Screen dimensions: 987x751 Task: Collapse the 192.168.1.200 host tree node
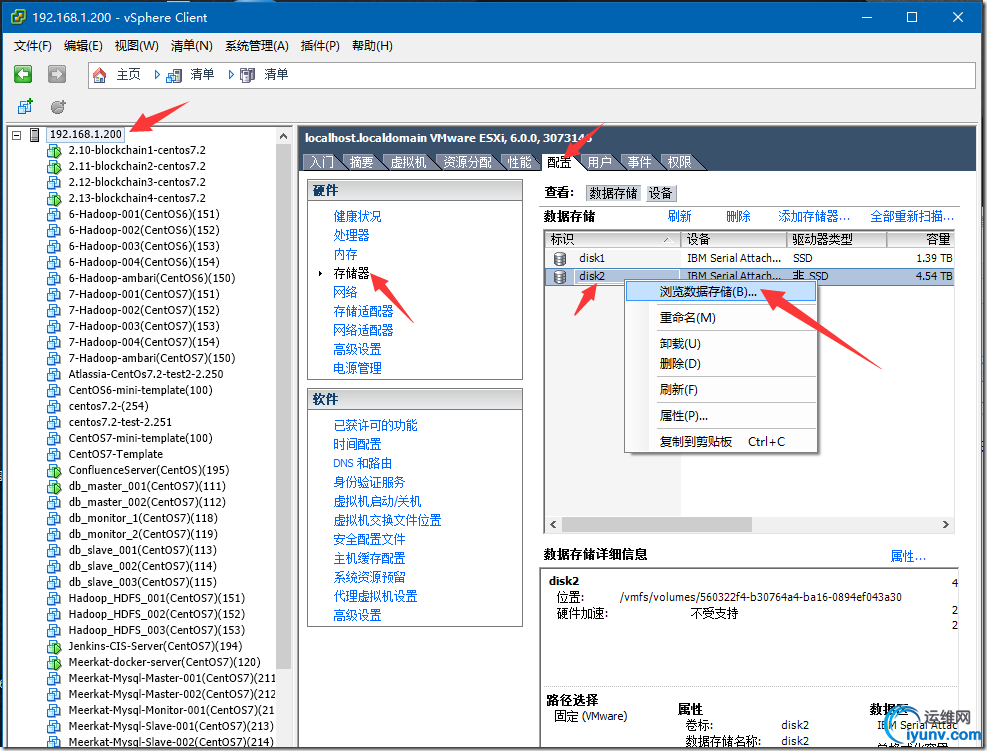[x=17, y=135]
